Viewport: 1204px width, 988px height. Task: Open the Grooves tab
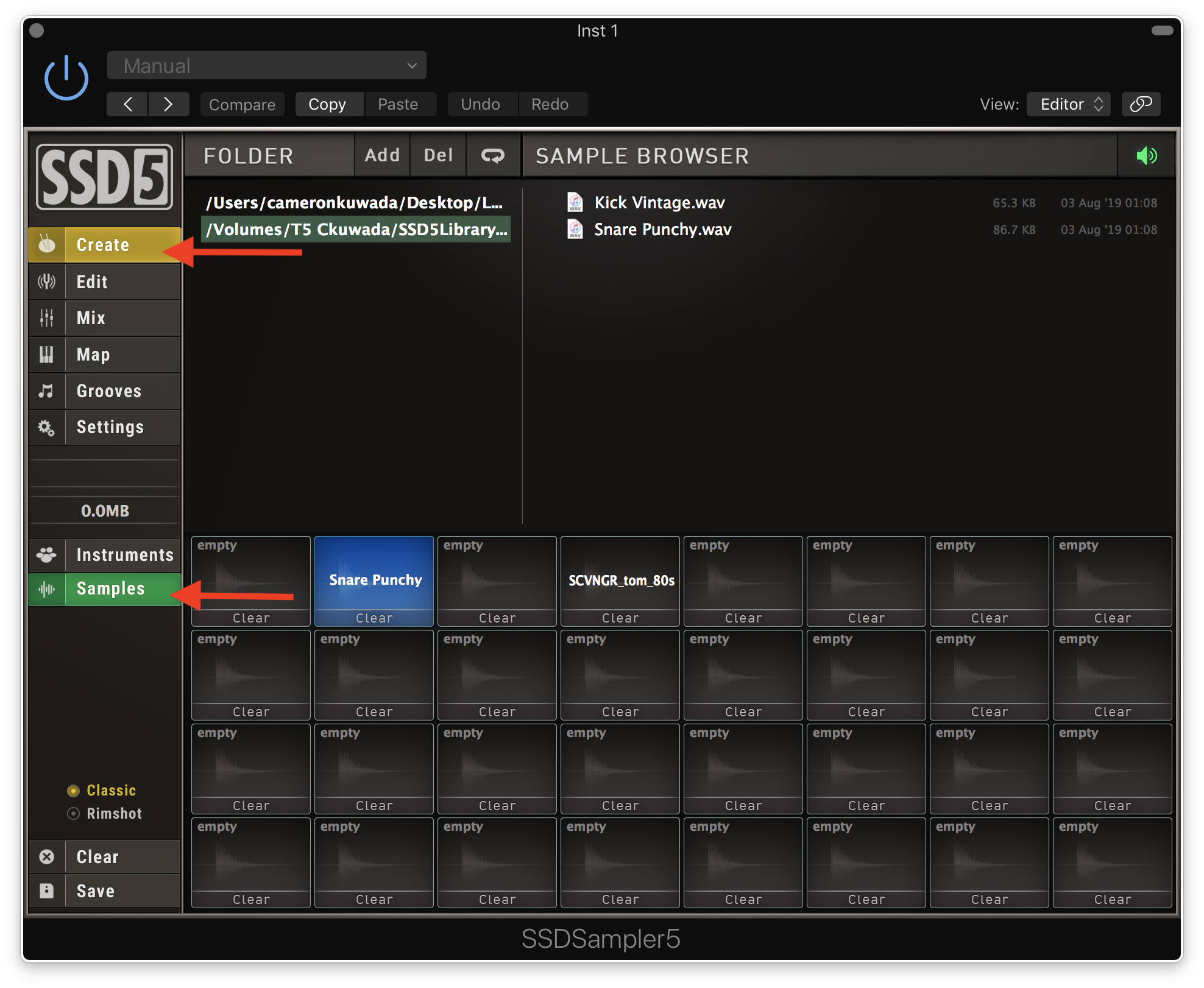point(105,391)
